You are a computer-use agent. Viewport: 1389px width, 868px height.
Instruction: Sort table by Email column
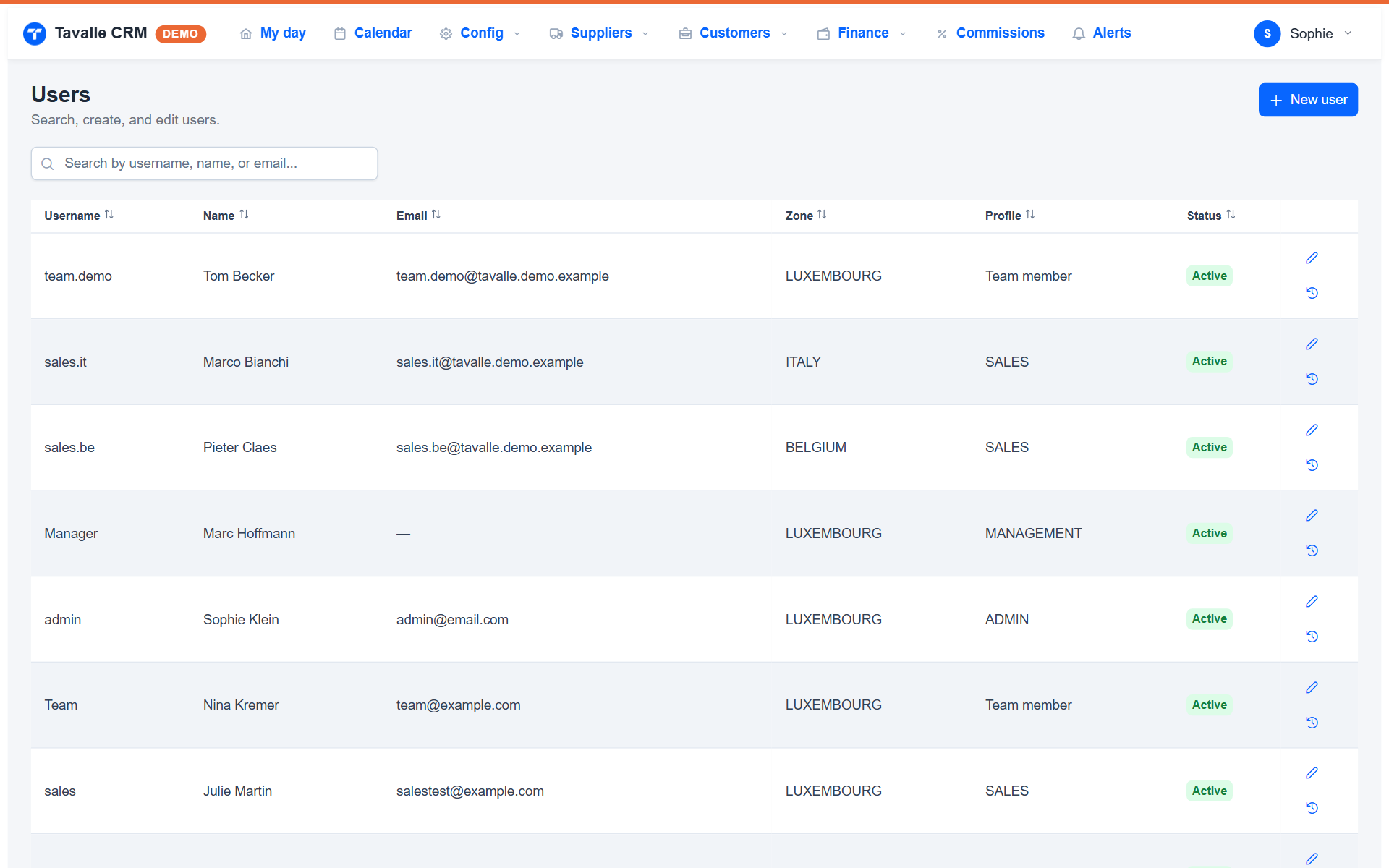click(418, 216)
